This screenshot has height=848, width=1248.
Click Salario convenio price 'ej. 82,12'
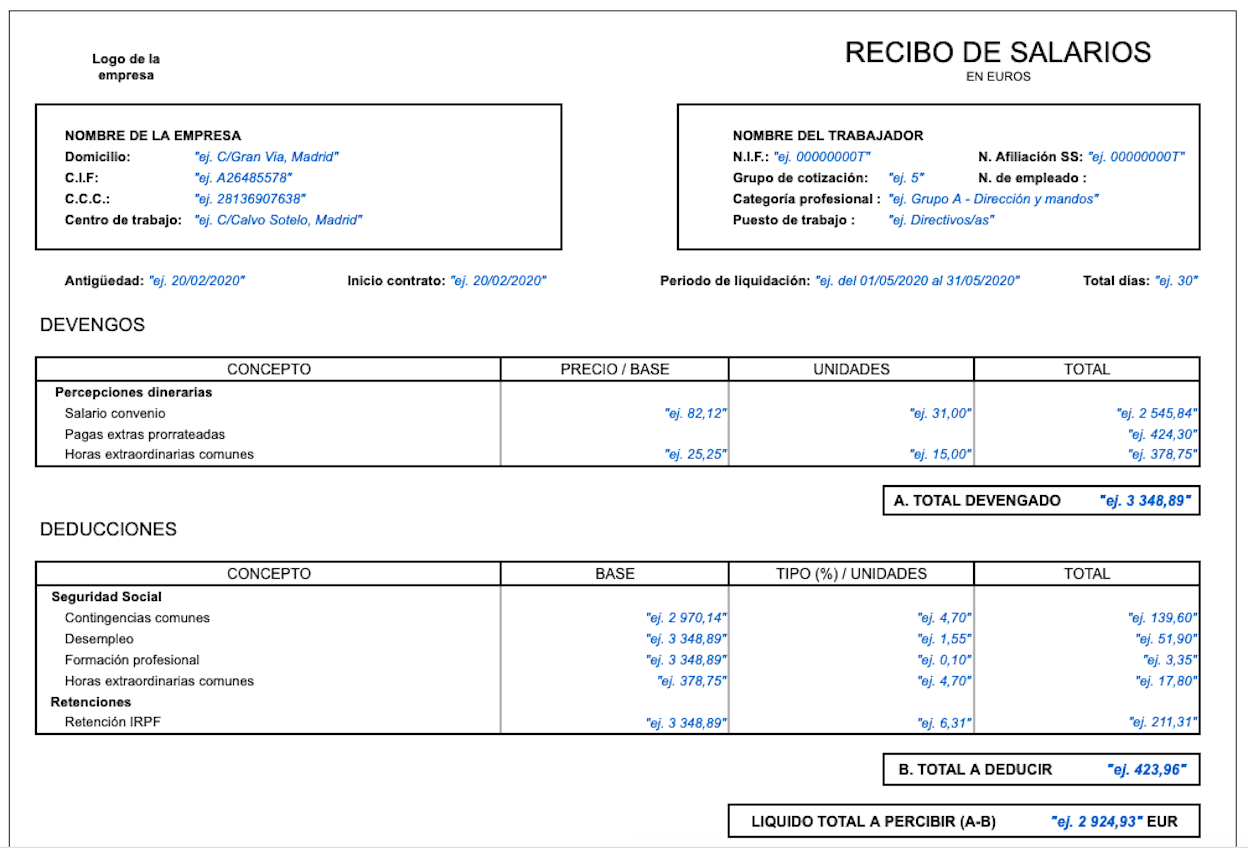(x=696, y=413)
